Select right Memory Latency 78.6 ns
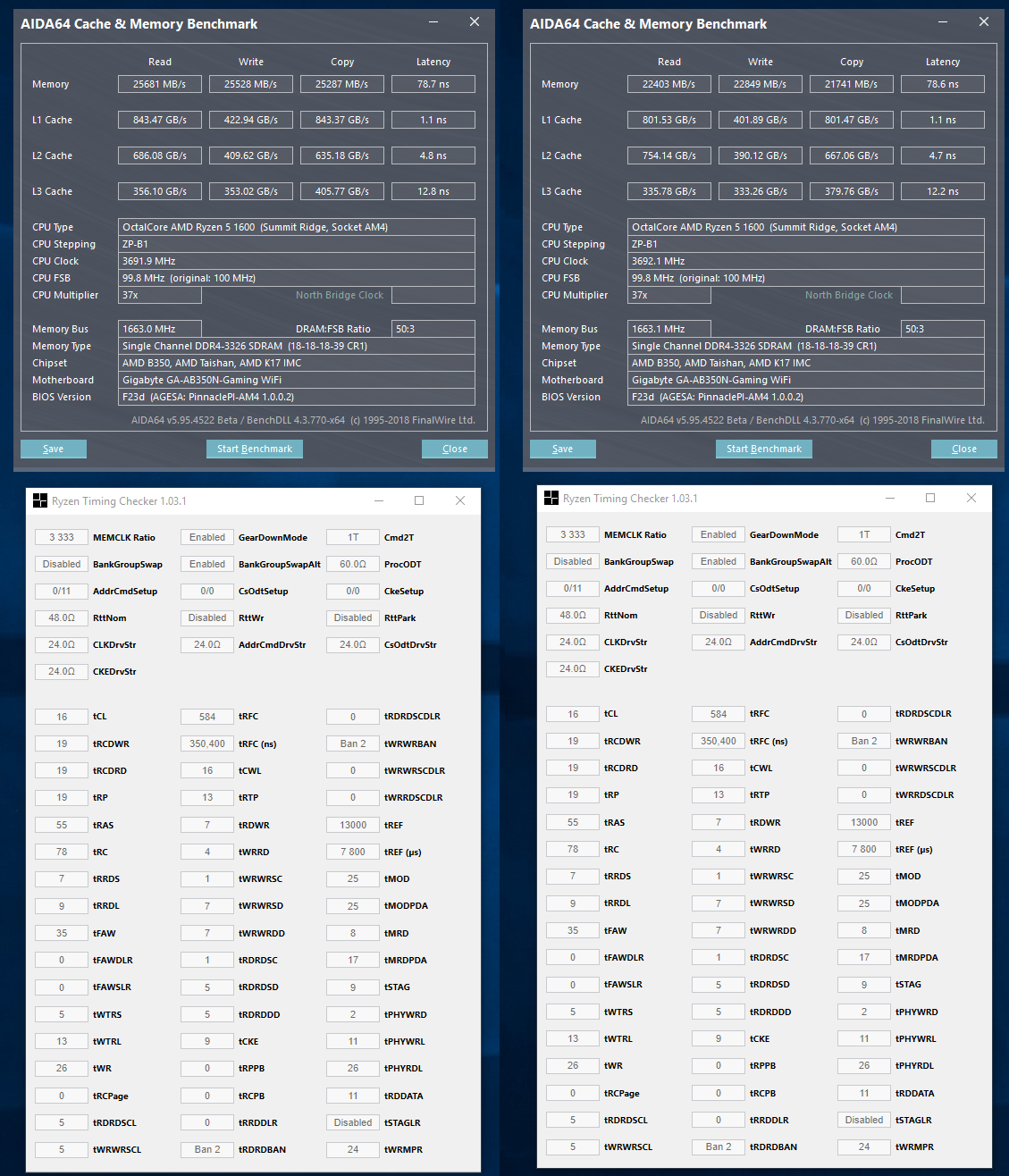Image resolution: width=1009 pixels, height=1176 pixels. (x=943, y=84)
